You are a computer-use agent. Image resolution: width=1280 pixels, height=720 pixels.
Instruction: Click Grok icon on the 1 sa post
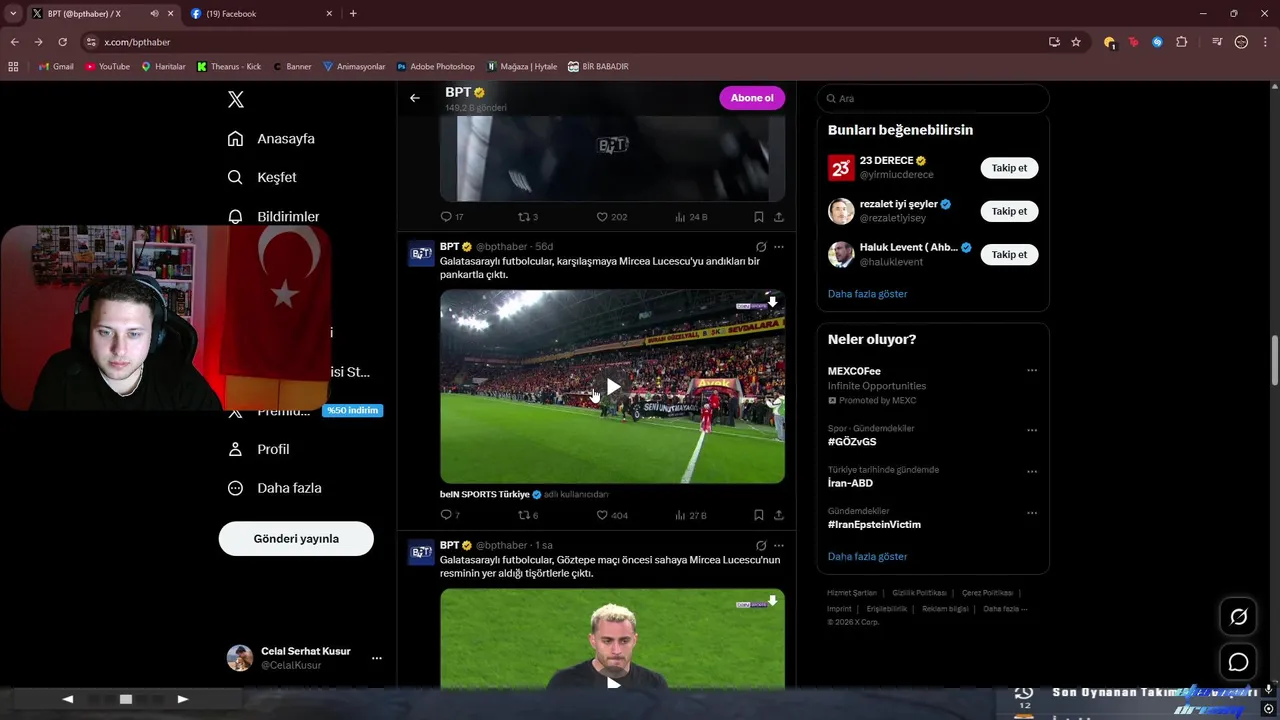click(x=761, y=546)
